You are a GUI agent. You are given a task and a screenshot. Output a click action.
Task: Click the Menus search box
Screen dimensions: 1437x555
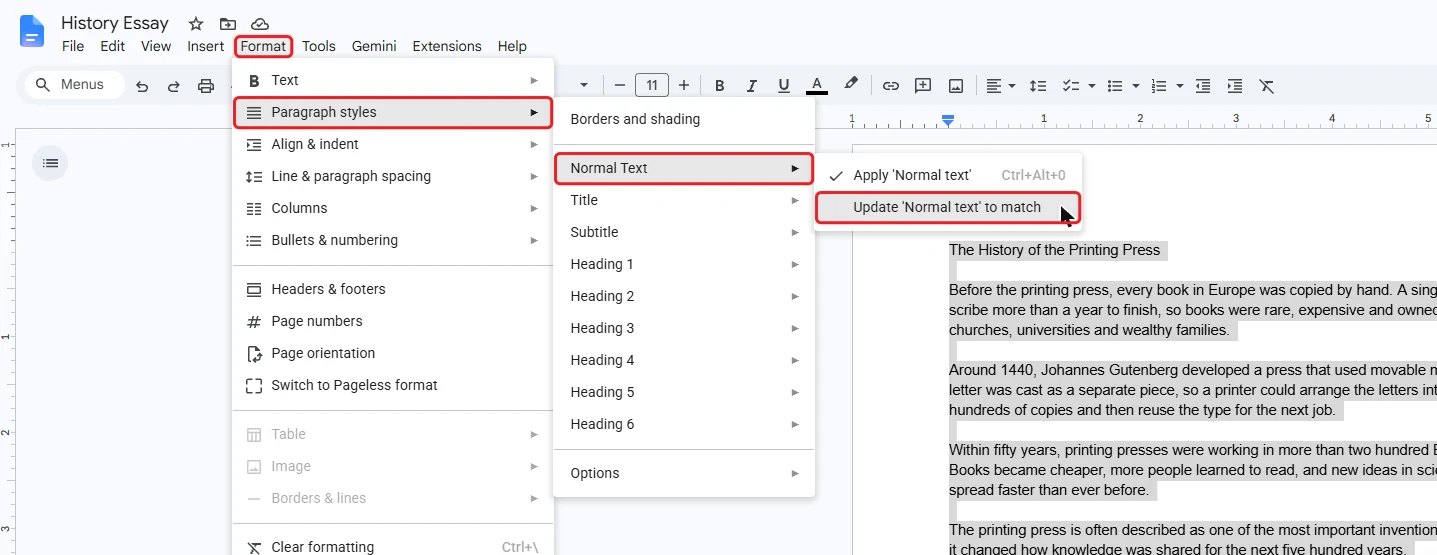pos(75,85)
